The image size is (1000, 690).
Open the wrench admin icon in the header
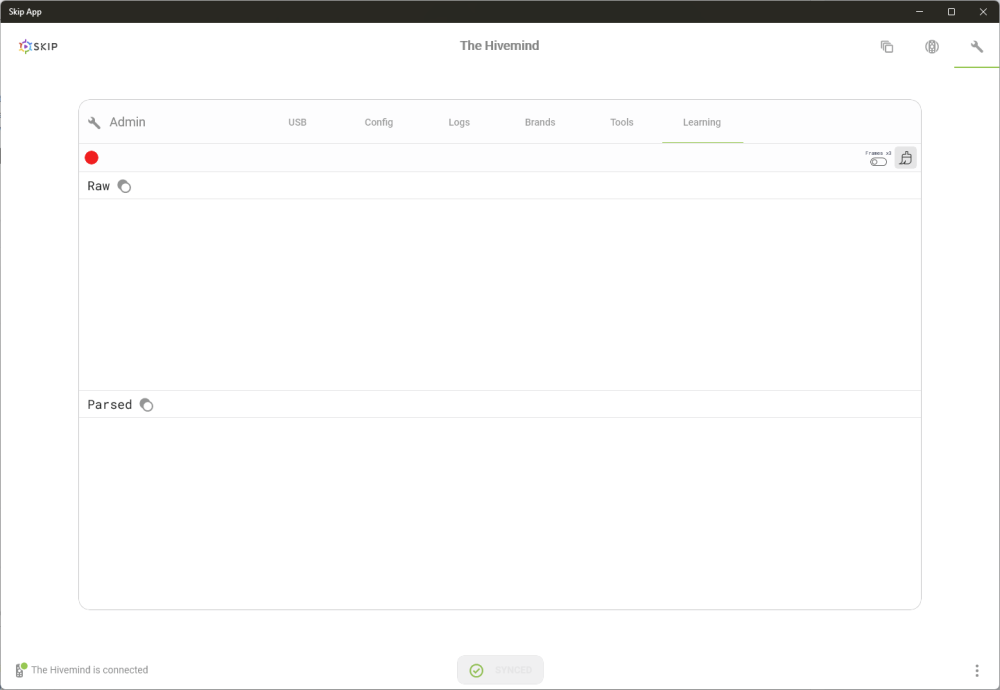[976, 47]
